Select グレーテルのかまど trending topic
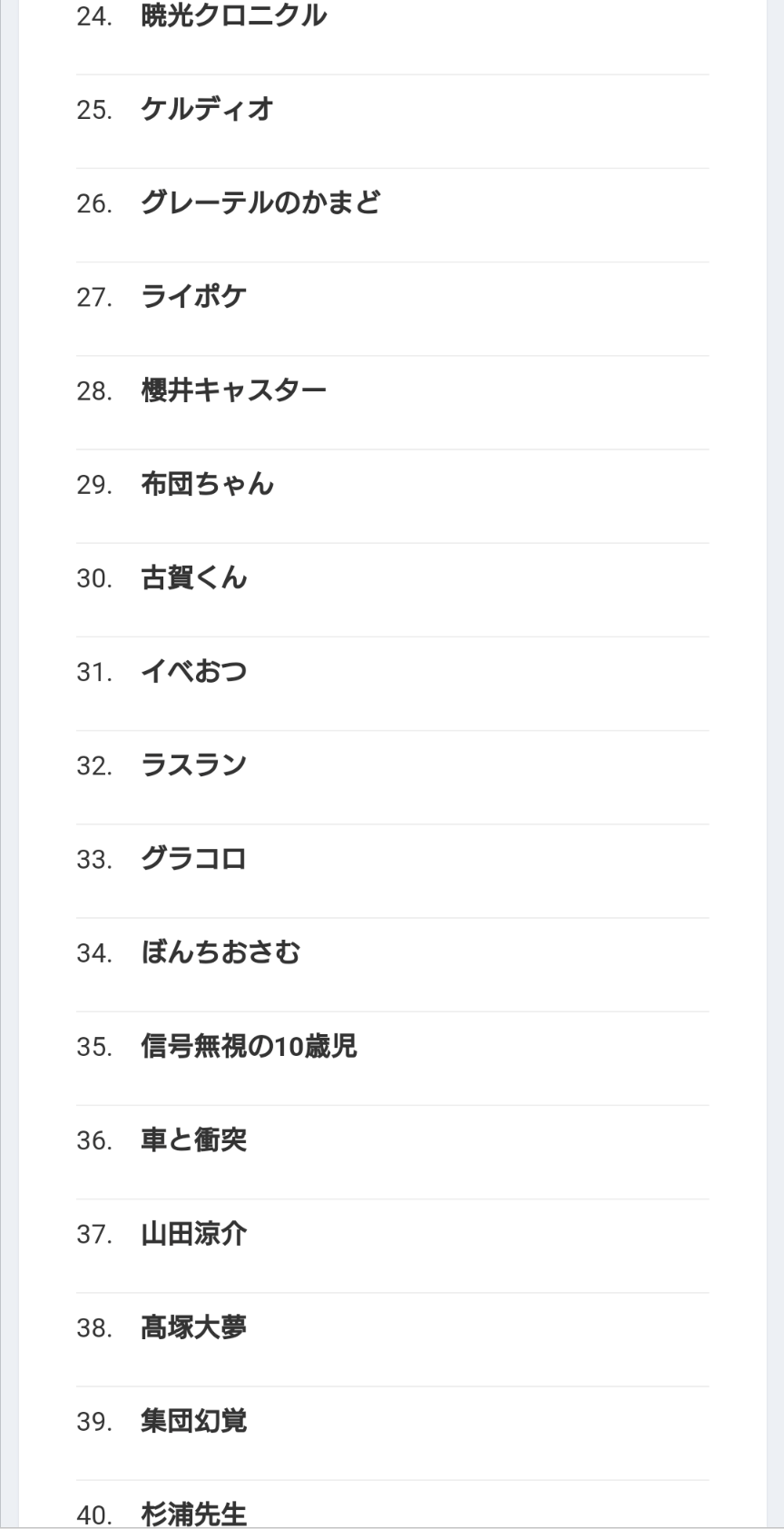The height and width of the screenshot is (1529, 784). 260,203
